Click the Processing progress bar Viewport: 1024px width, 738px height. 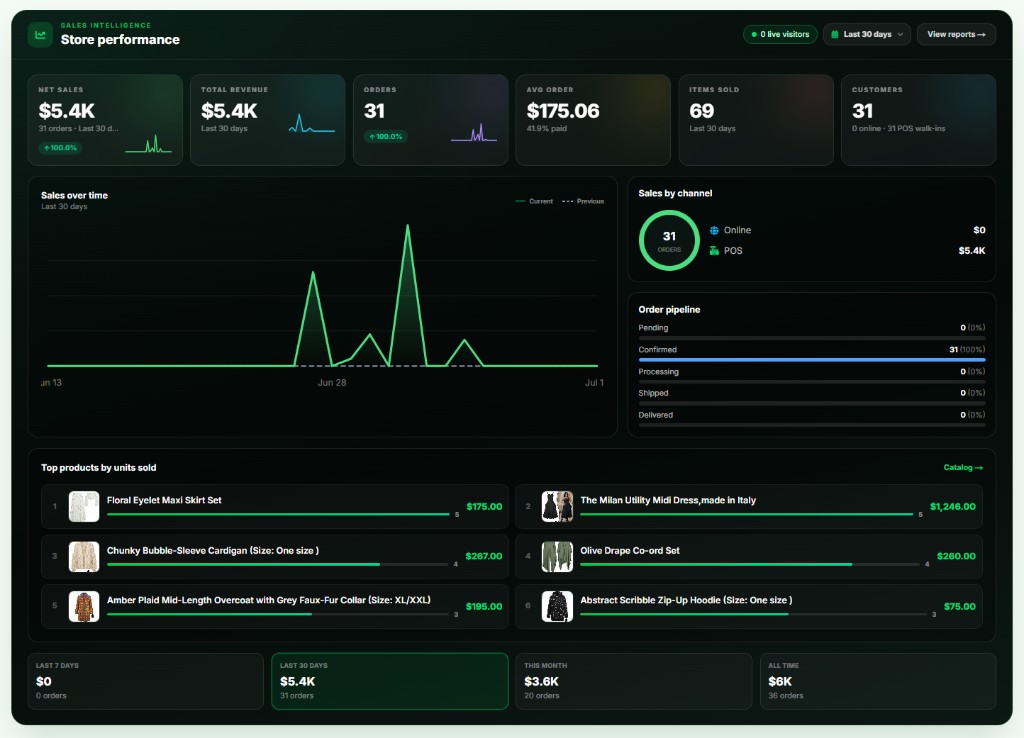[x=812, y=381]
